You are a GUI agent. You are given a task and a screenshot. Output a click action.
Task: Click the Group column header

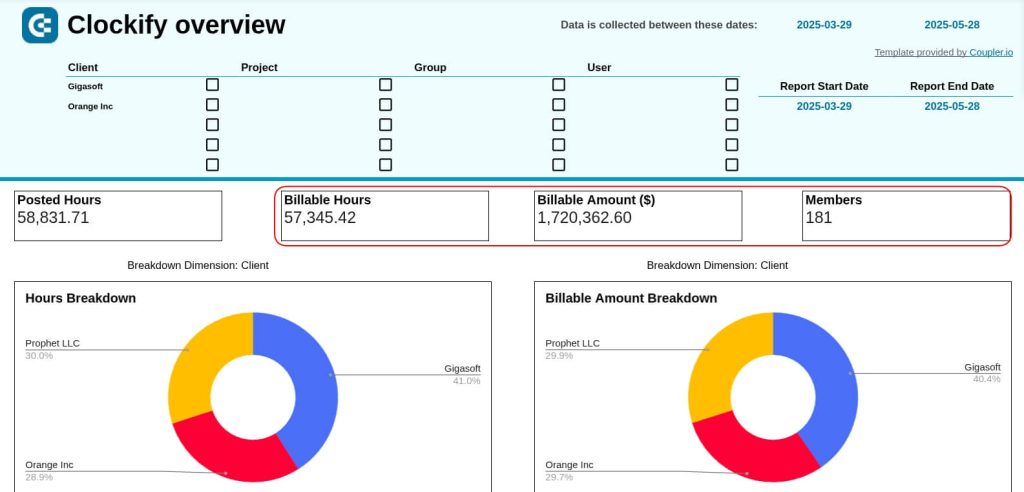(x=430, y=67)
